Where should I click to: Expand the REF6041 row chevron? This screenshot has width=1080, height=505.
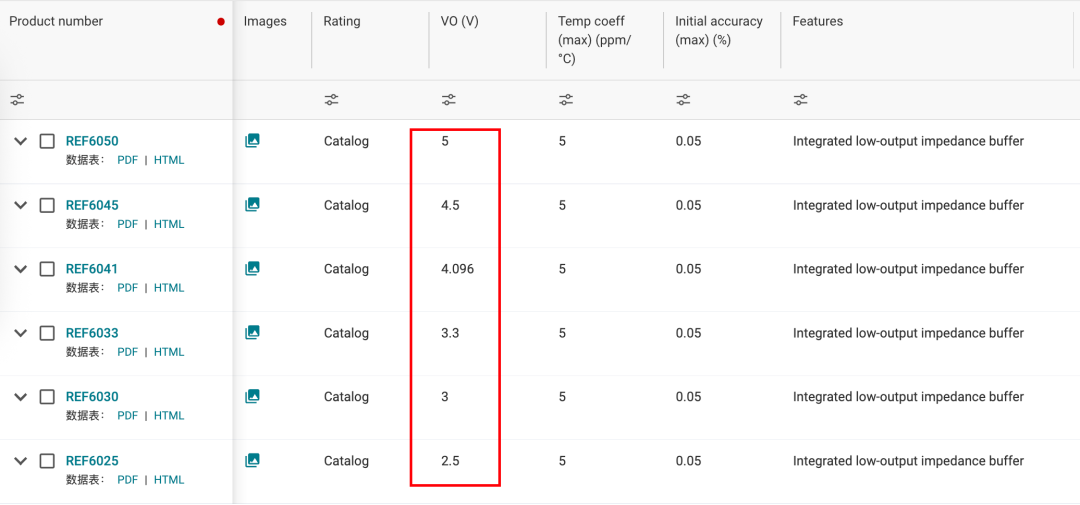[x=20, y=269]
